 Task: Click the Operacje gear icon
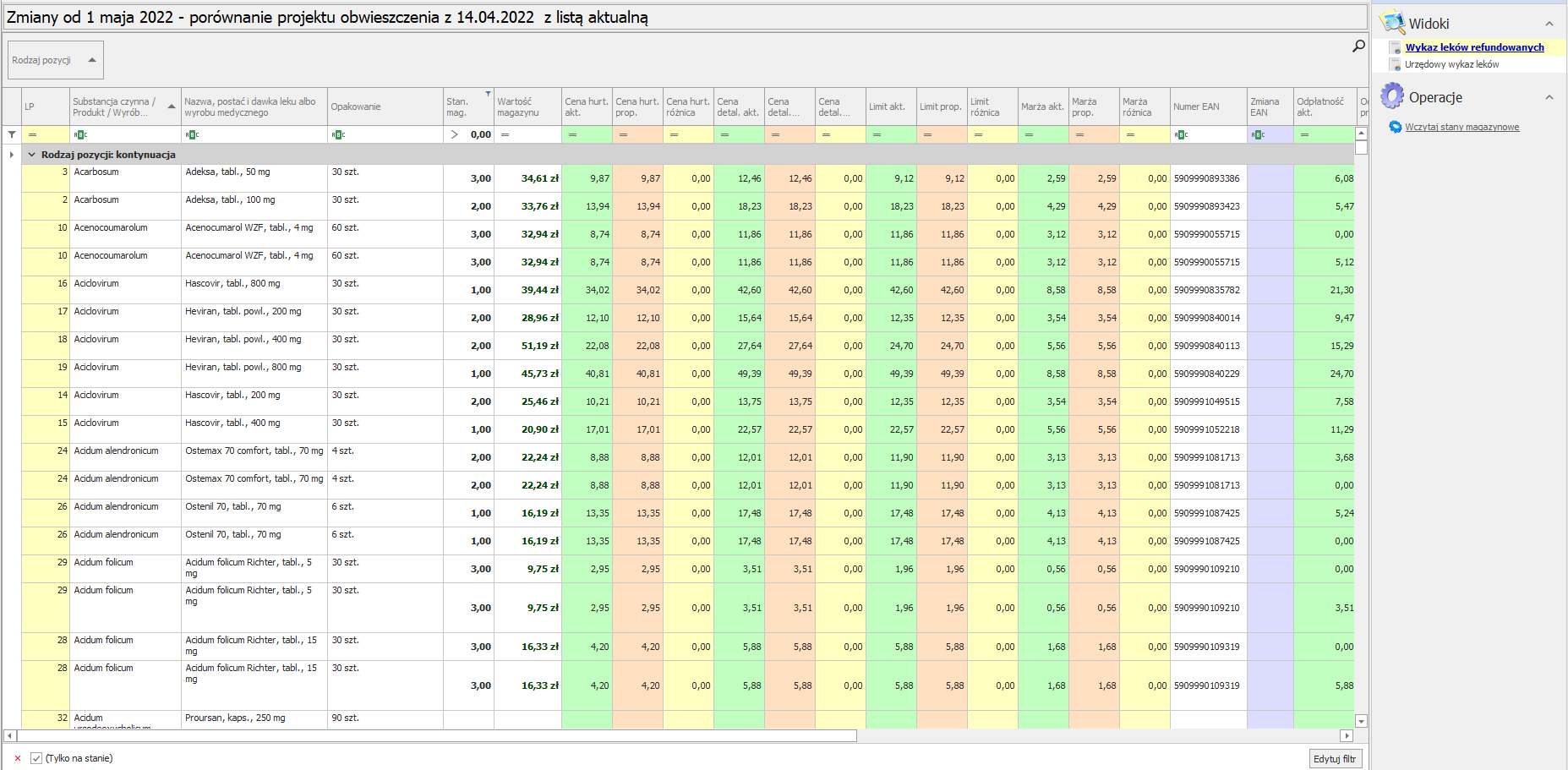tap(1391, 96)
